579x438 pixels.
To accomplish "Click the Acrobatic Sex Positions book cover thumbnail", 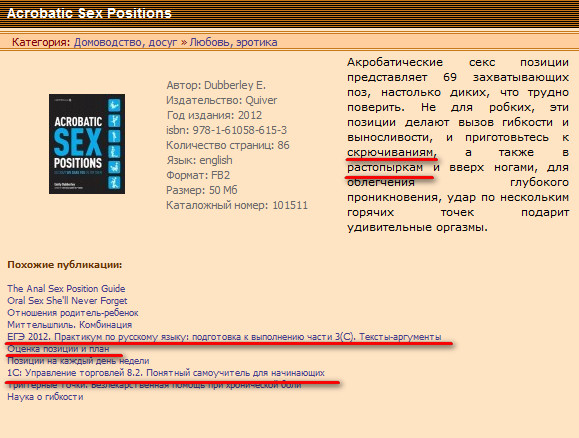I will coord(87,144).
